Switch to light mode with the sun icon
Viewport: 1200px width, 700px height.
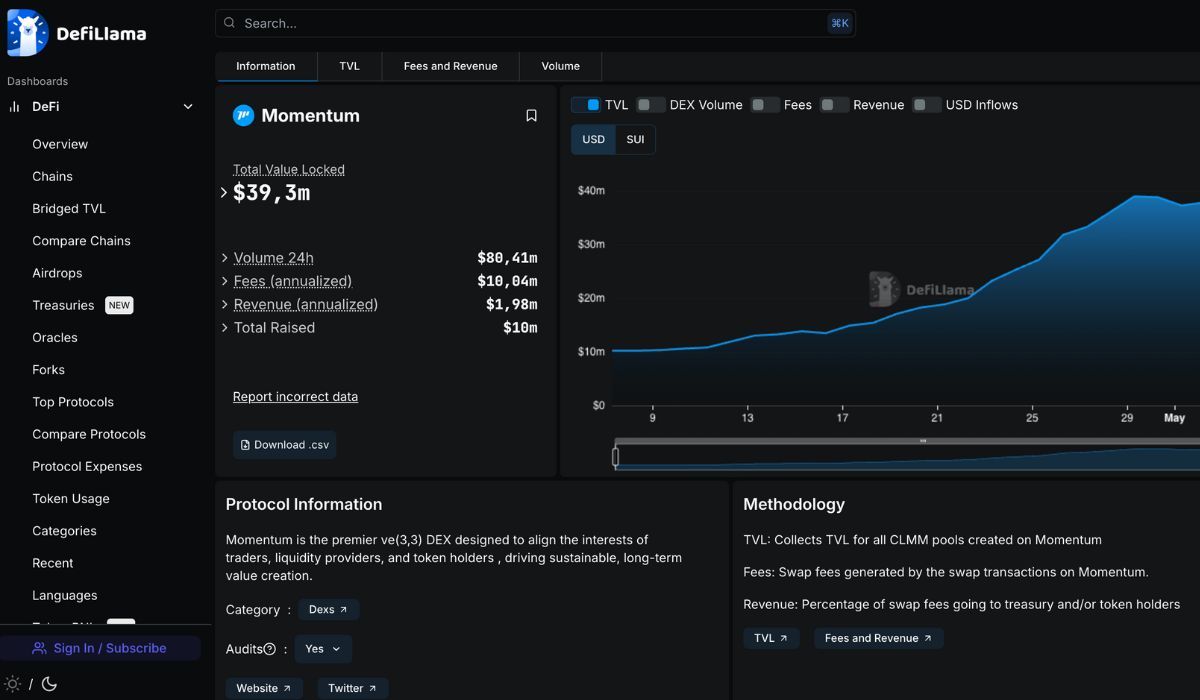13,684
